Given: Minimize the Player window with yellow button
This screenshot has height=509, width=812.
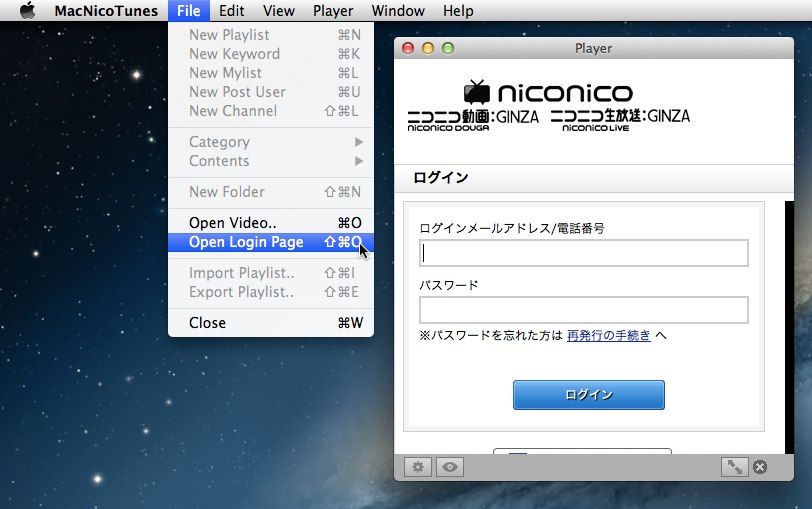Looking at the screenshot, I should tap(428, 48).
